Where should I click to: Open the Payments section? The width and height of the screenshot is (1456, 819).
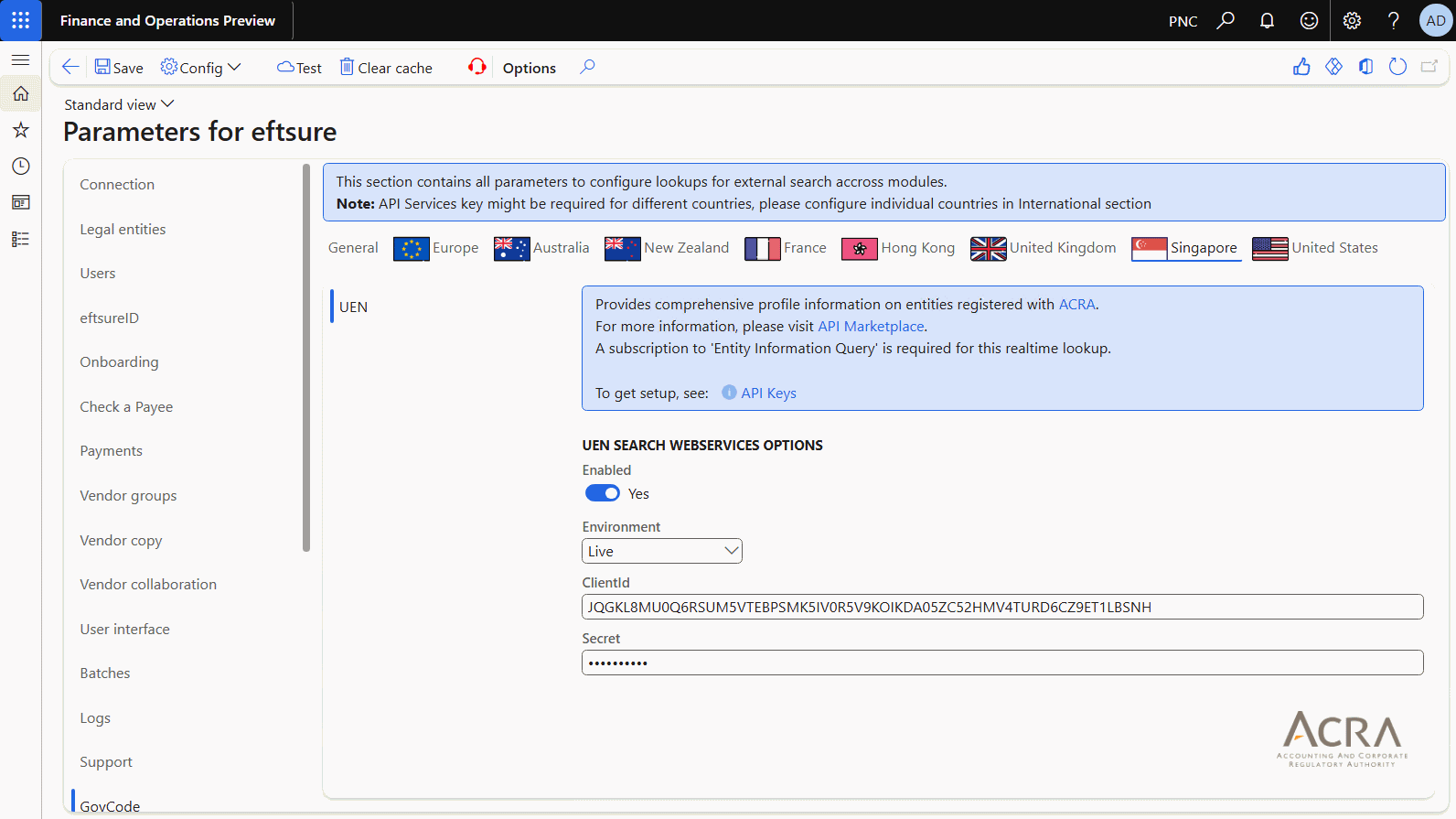(x=112, y=451)
